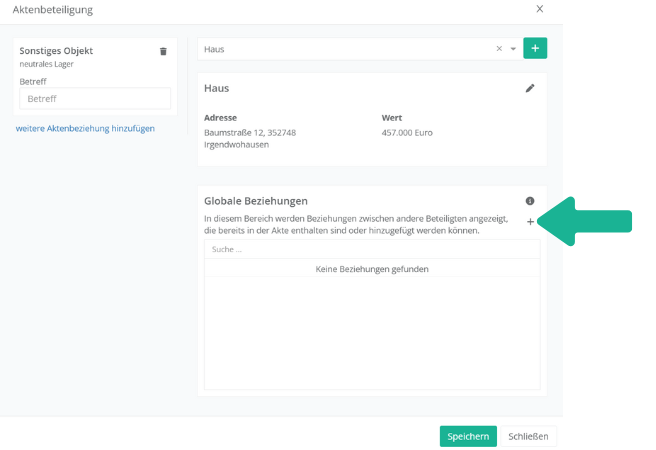656x450 pixels.
Task: Click the Haus card heading
Action: coord(217,88)
